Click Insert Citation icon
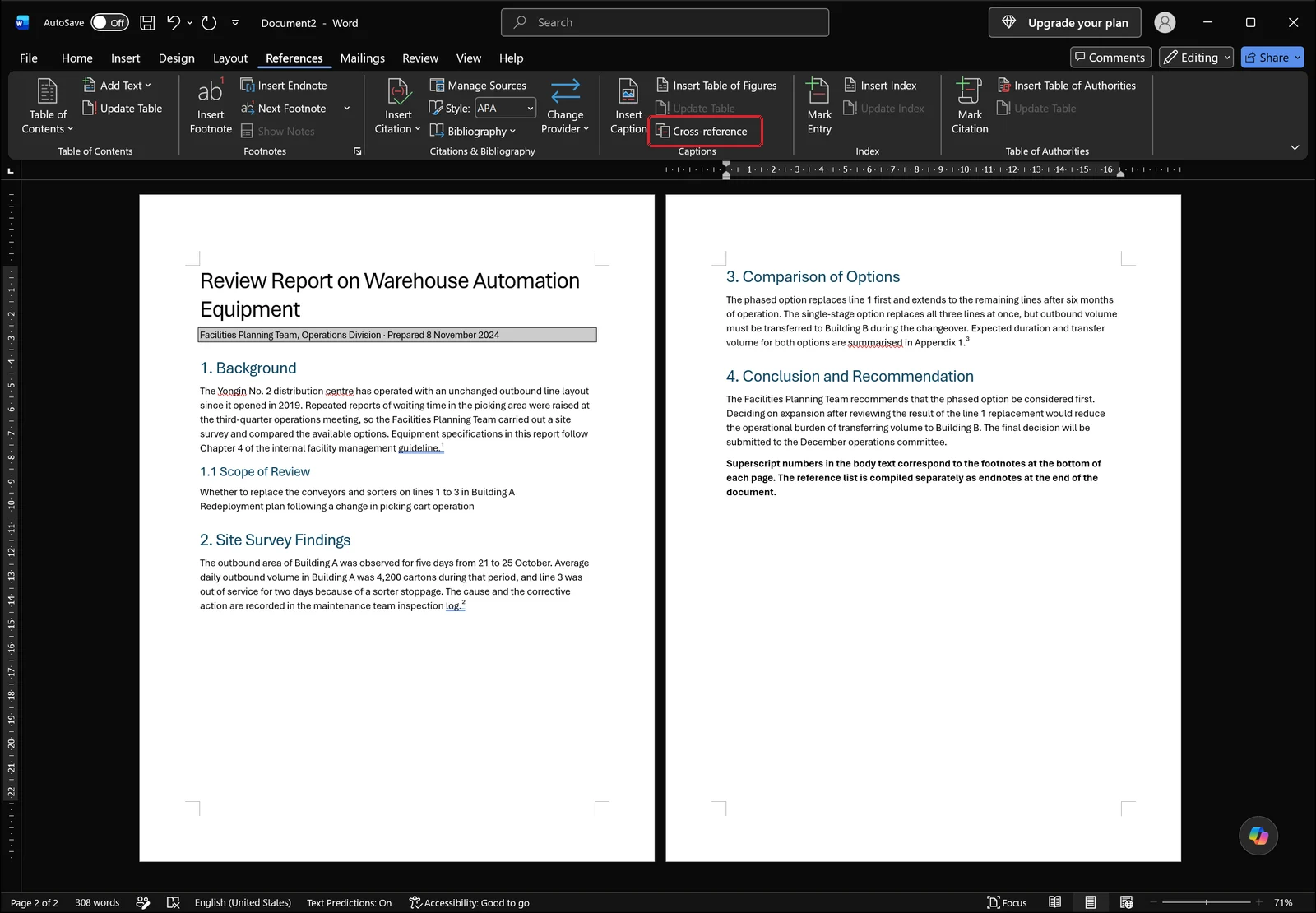This screenshot has width=1316, height=913. 398,92
